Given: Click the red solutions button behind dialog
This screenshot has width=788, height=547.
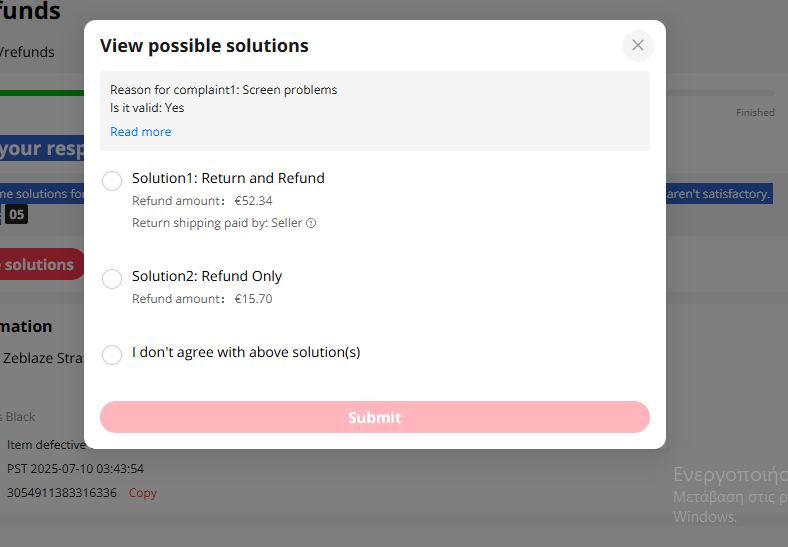Looking at the screenshot, I should click(42, 264).
